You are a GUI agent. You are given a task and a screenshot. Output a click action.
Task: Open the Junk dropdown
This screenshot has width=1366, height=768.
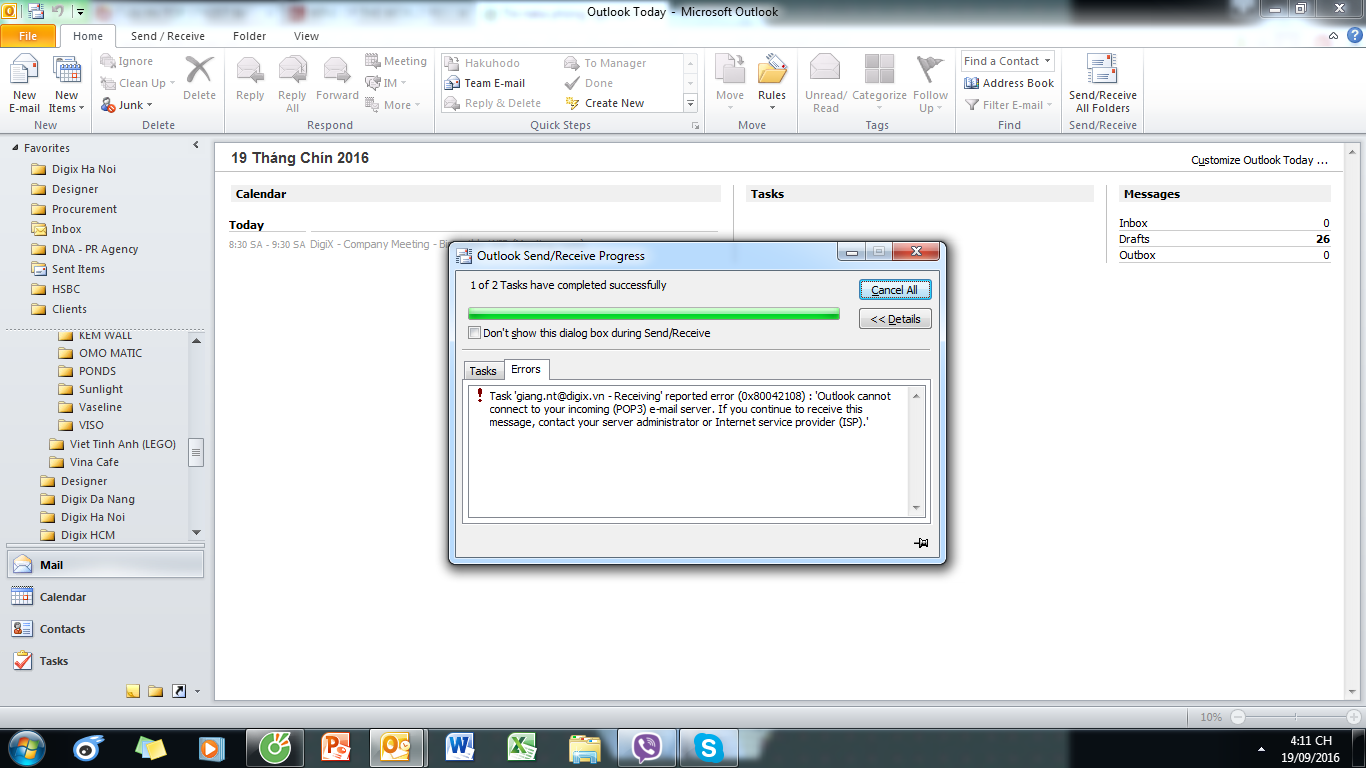(x=126, y=105)
